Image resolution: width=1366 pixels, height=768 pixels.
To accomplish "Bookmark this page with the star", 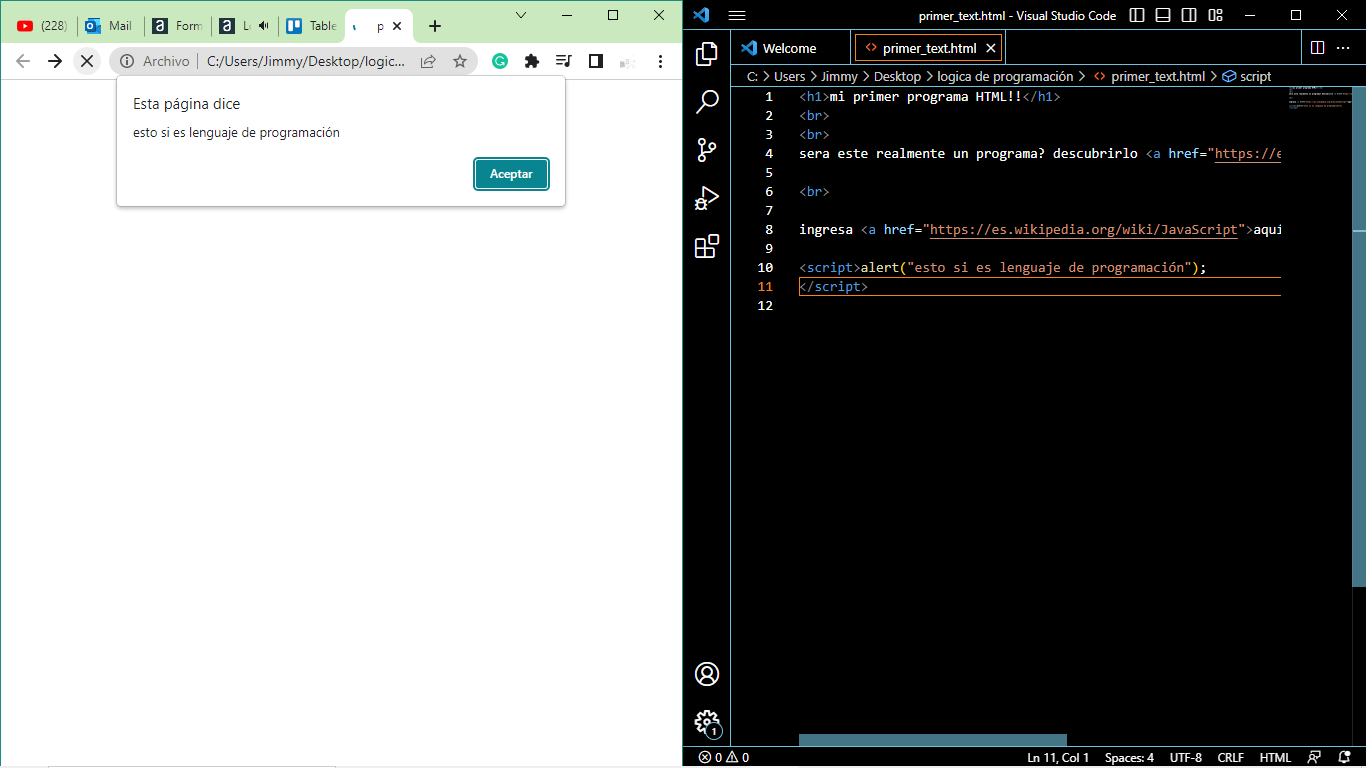I will point(460,61).
